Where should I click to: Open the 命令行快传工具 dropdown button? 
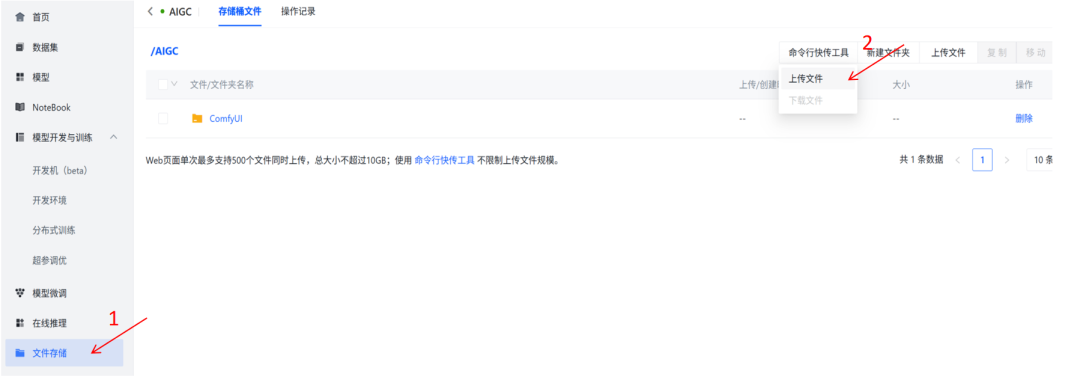(x=818, y=52)
